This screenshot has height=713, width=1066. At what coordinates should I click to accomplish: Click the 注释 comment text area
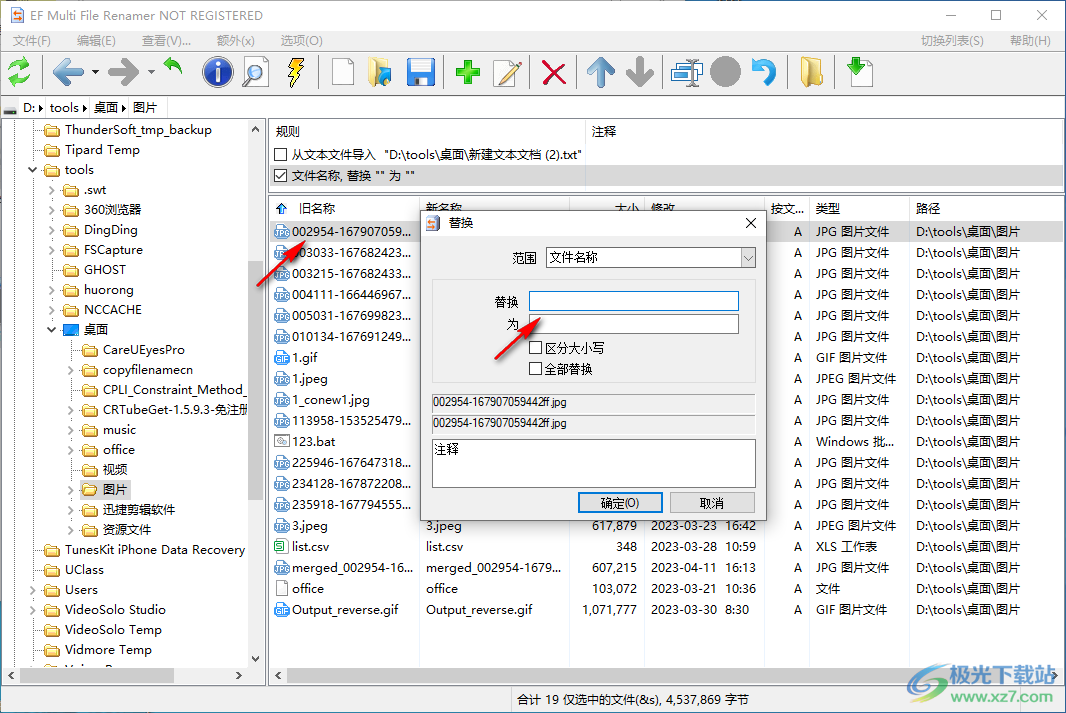click(594, 463)
